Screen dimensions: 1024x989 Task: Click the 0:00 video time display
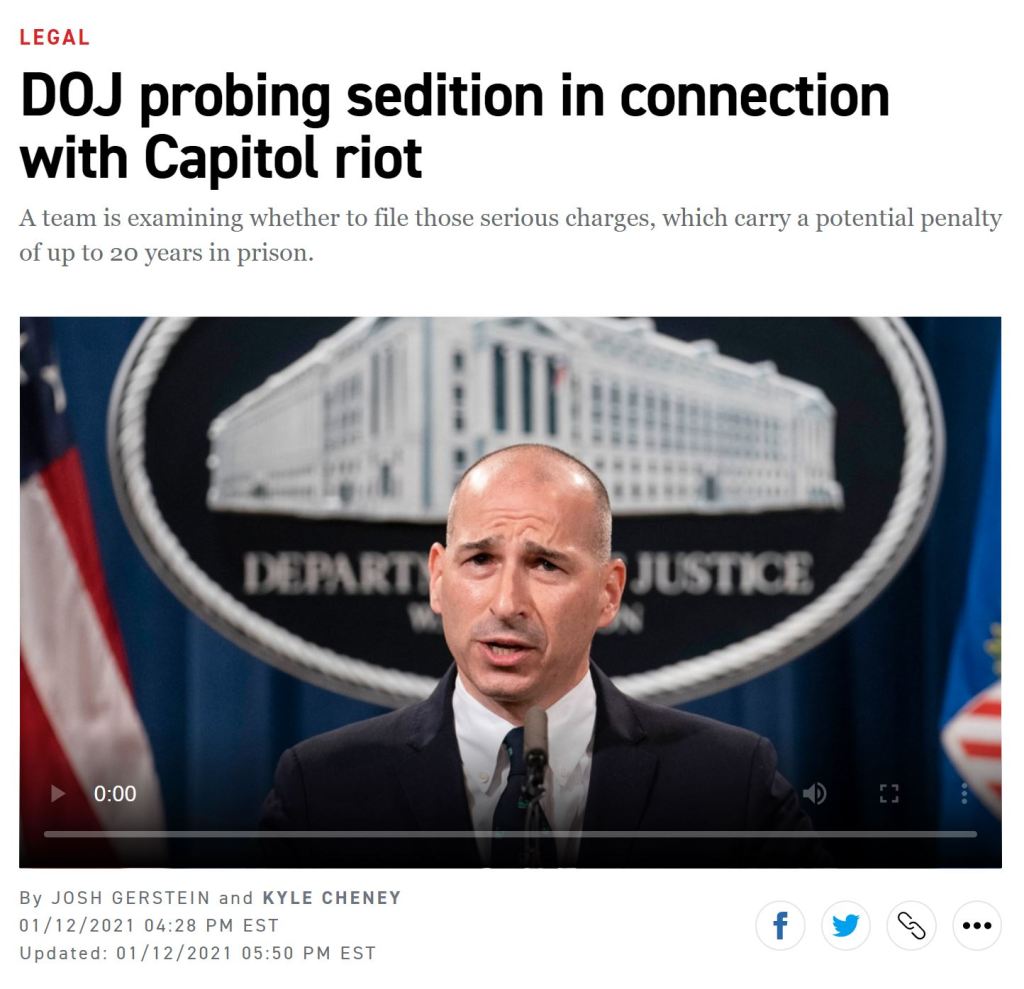point(115,794)
